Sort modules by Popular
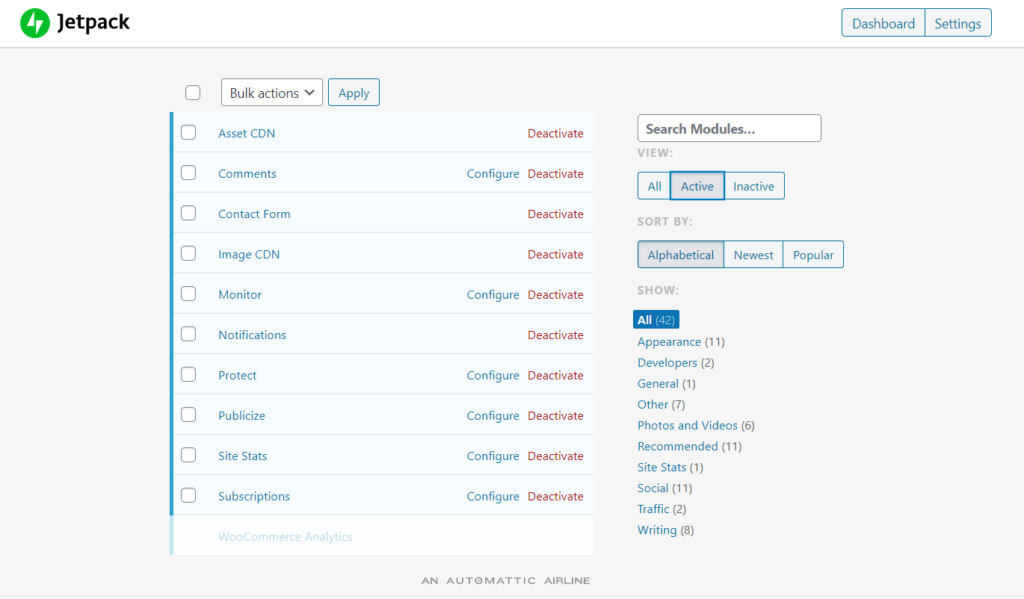 (x=813, y=255)
